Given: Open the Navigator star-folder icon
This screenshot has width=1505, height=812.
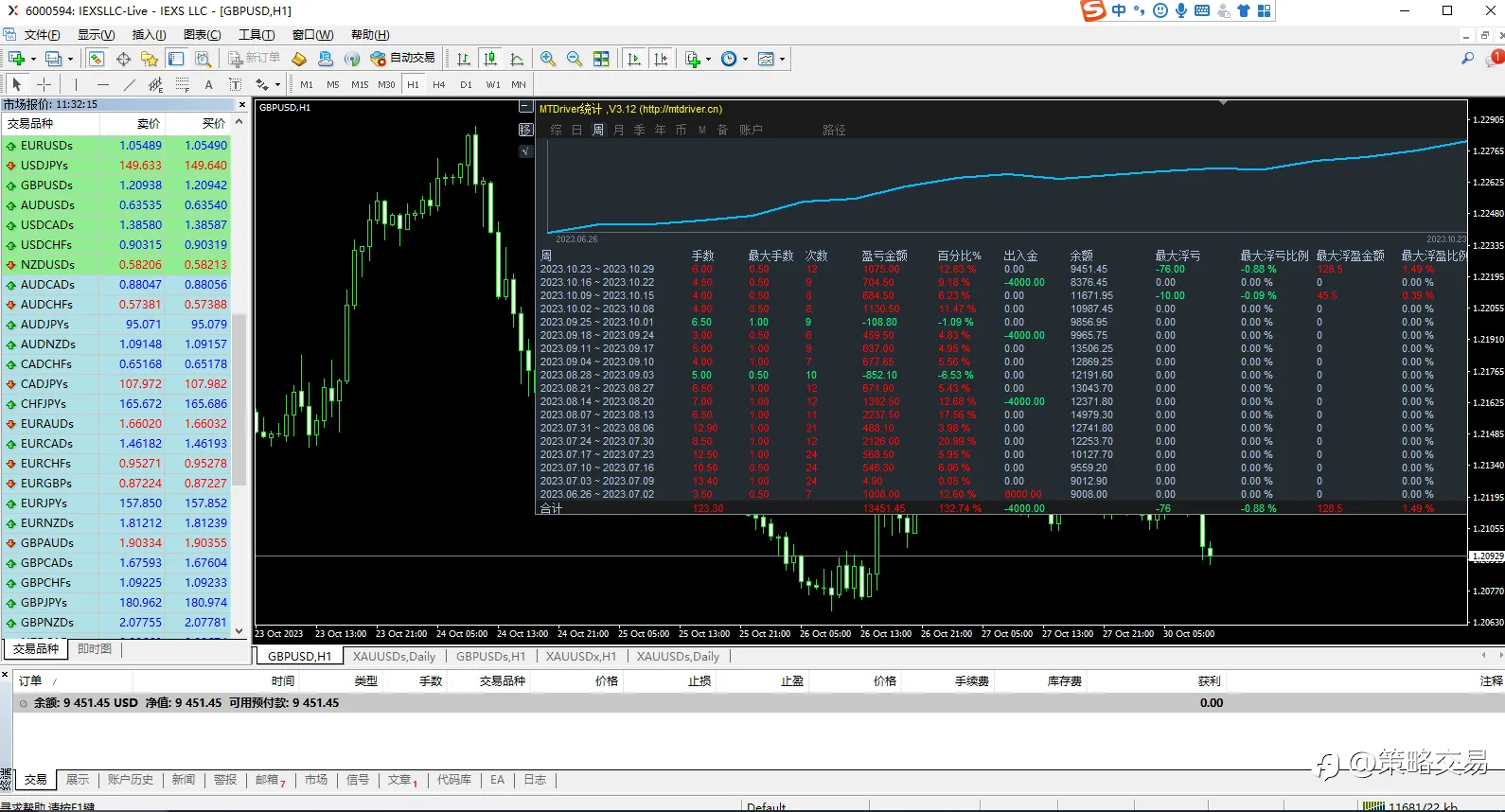Looking at the screenshot, I should (x=150, y=59).
